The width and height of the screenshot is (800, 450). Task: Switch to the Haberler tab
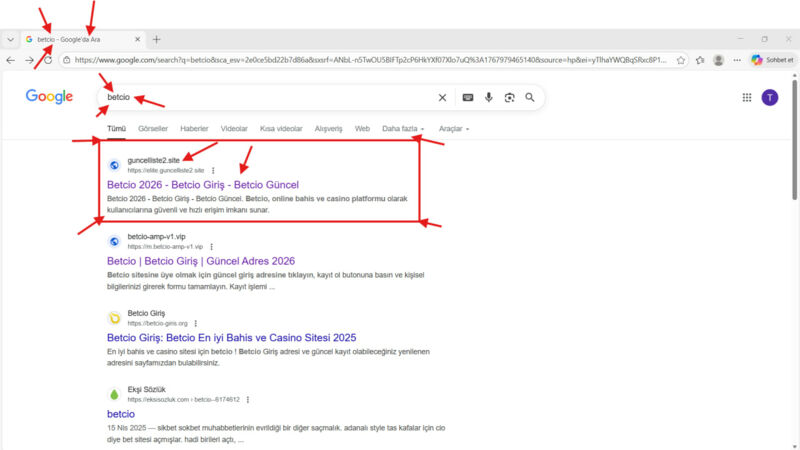(x=194, y=129)
